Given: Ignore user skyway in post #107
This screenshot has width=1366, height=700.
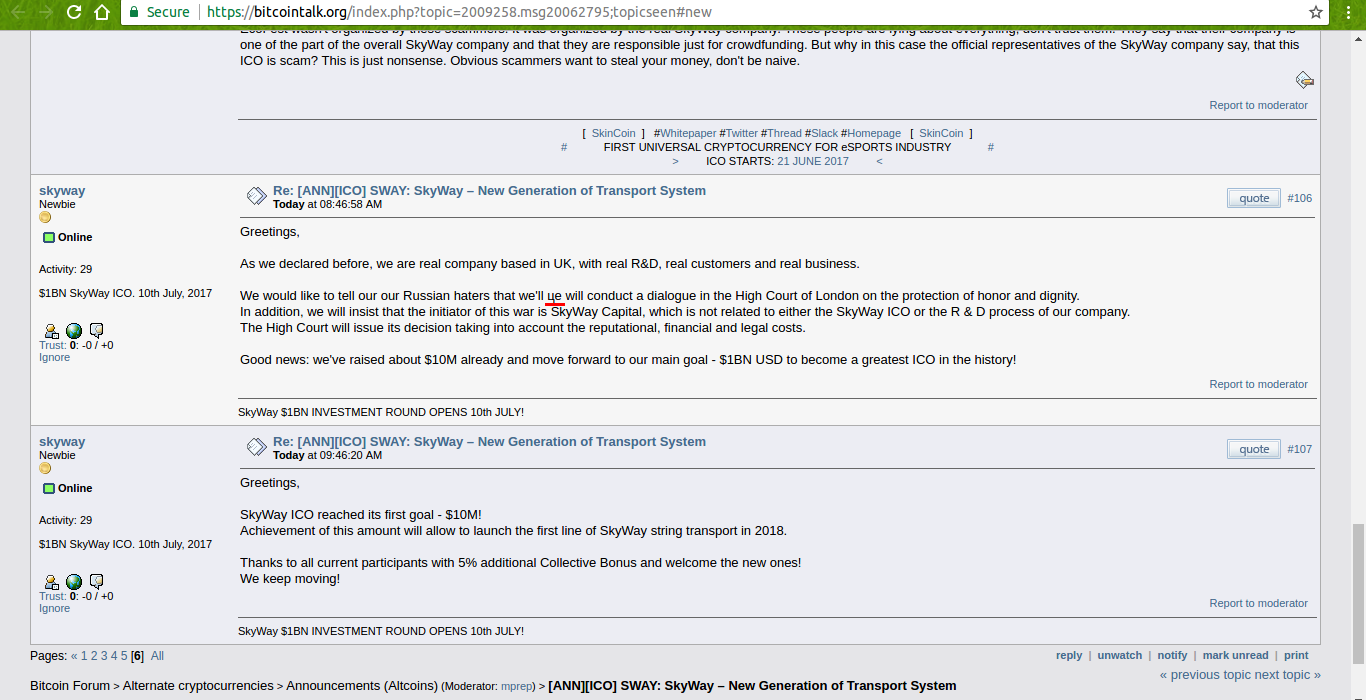Looking at the screenshot, I should click(x=54, y=608).
